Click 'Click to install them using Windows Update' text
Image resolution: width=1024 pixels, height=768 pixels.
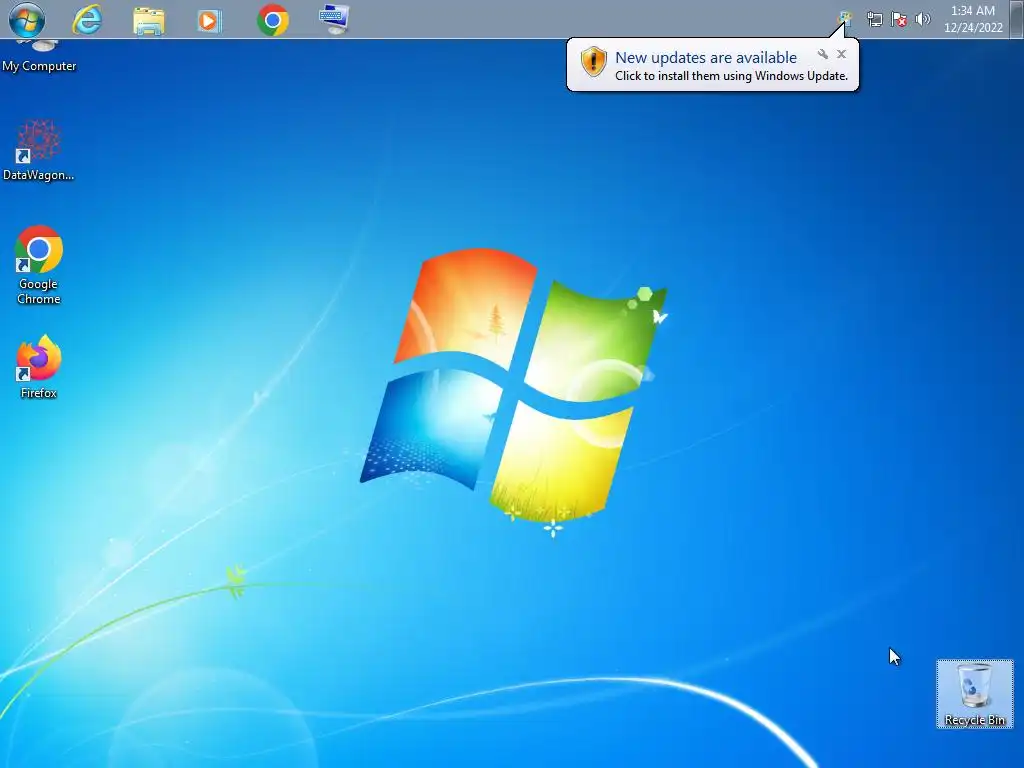tap(731, 76)
